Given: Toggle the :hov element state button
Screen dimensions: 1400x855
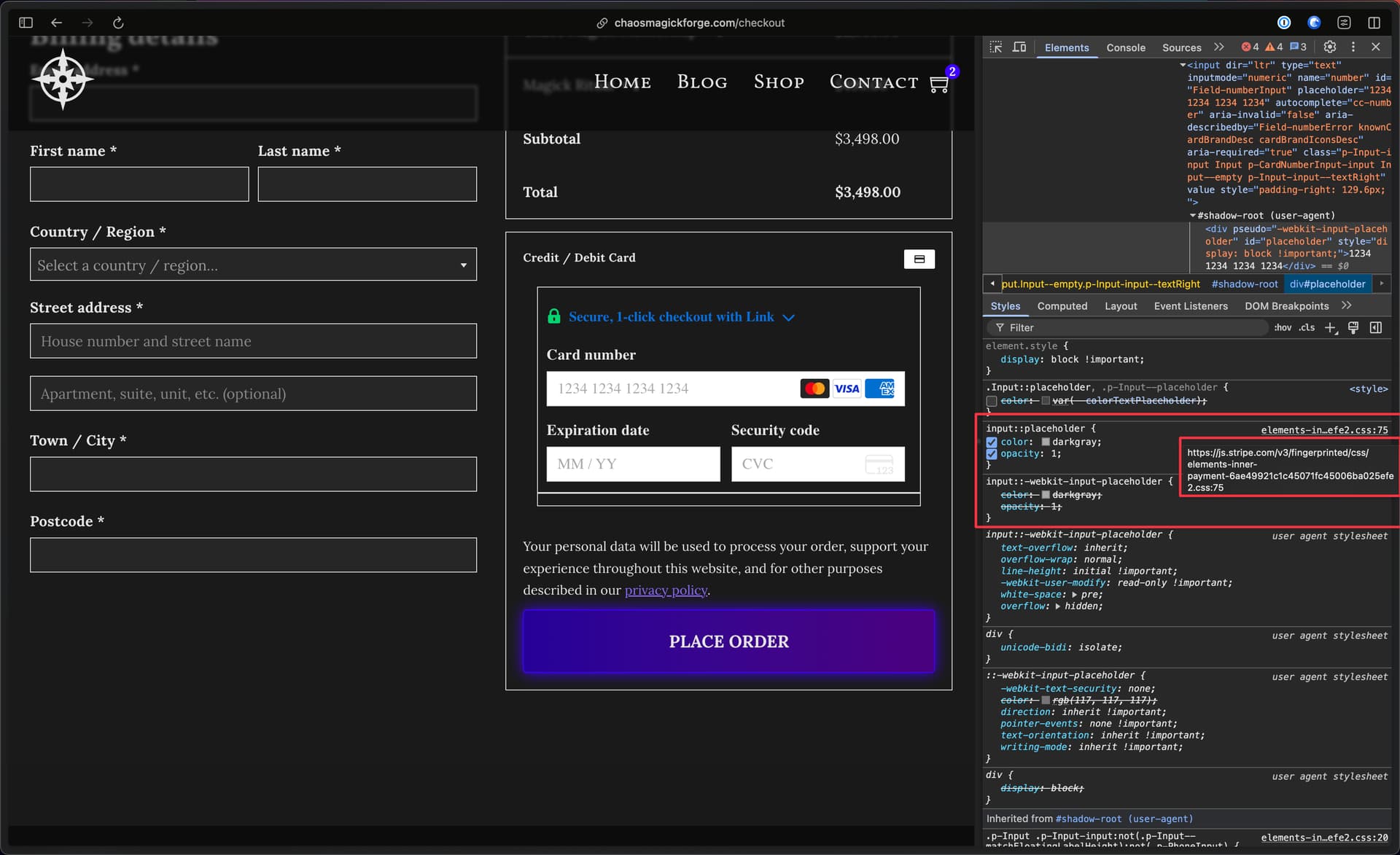Looking at the screenshot, I should 1283,328.
